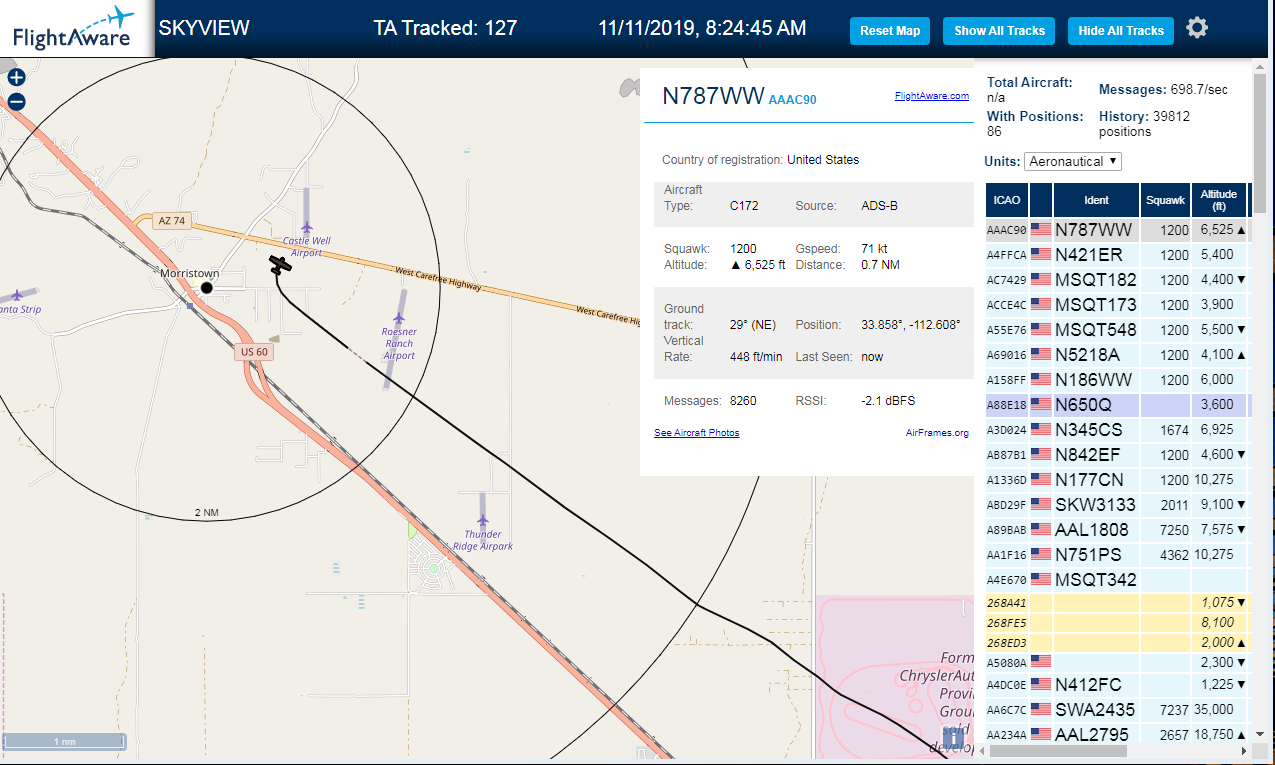Image resolution: width=1275 pixels, height=765 pixels.
Task: Sort table by Ident column header
Action: click(1096, 201)
